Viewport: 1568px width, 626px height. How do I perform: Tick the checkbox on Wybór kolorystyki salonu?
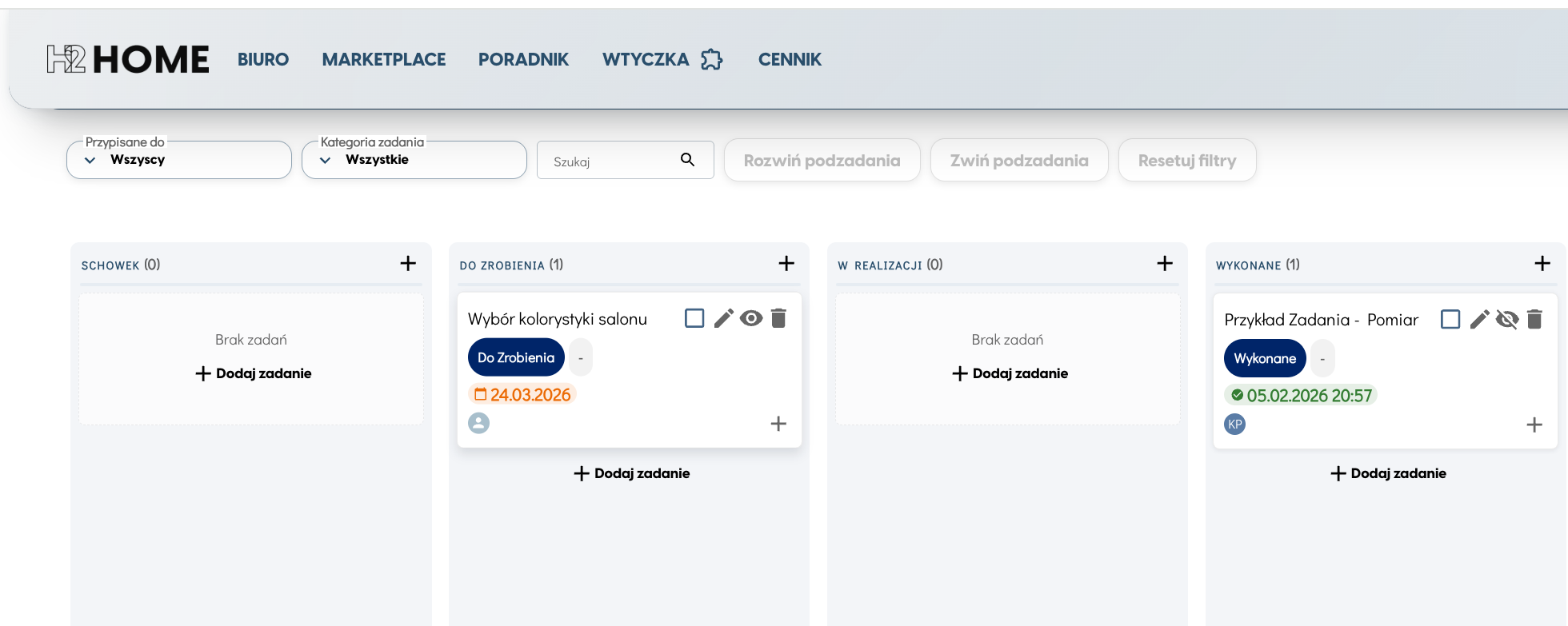pyautogui.click(x=694, y=318)
